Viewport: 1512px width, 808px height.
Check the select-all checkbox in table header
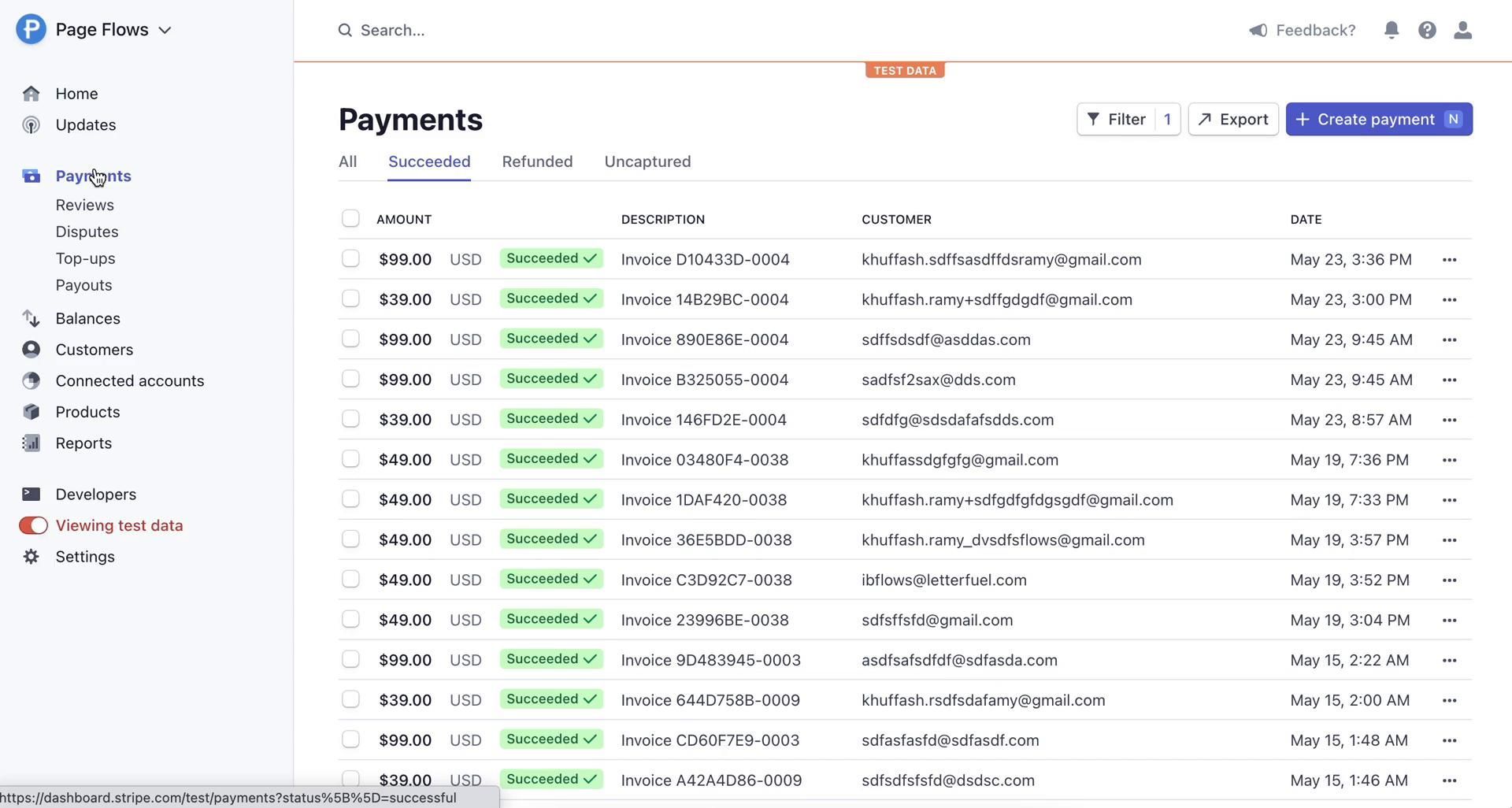coord(350,219)
